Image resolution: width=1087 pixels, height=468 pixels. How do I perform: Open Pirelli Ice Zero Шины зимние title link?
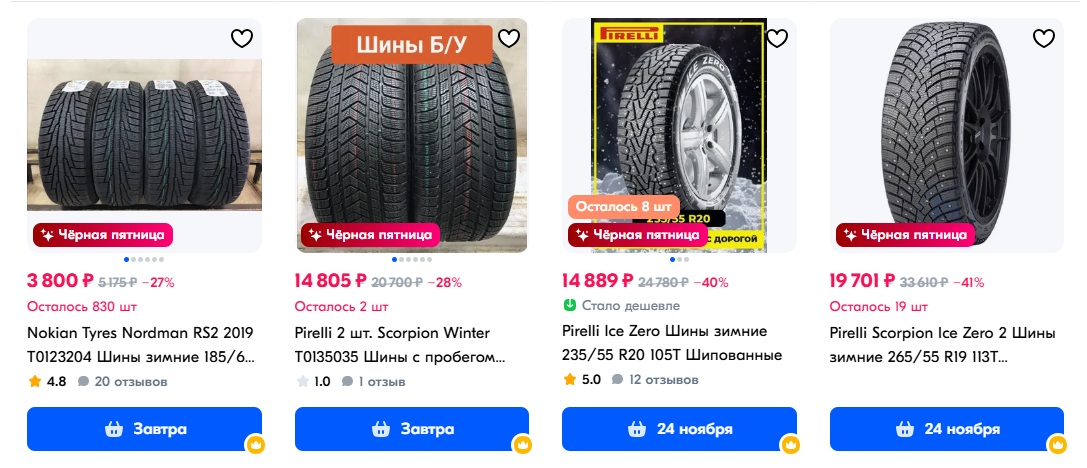tap(672, 343)
